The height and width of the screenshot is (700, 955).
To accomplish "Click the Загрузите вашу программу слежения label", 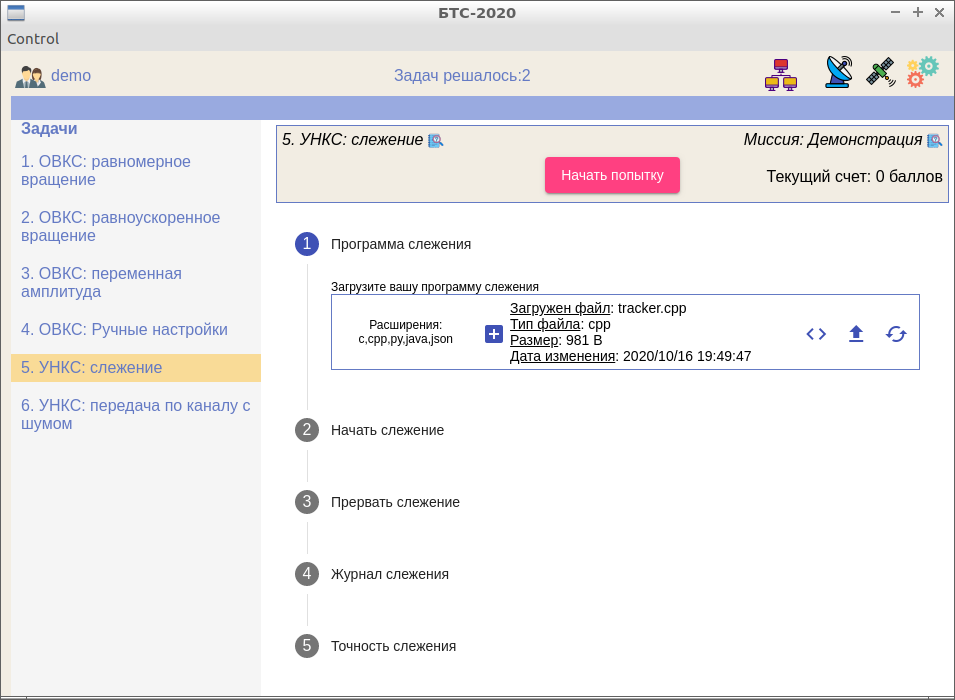I will point(435,287).
